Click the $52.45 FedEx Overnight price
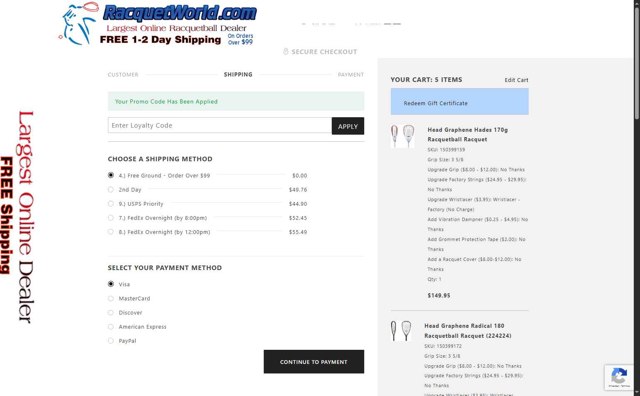This screenshot has height=396, width=640. click(x=298, y=218)
